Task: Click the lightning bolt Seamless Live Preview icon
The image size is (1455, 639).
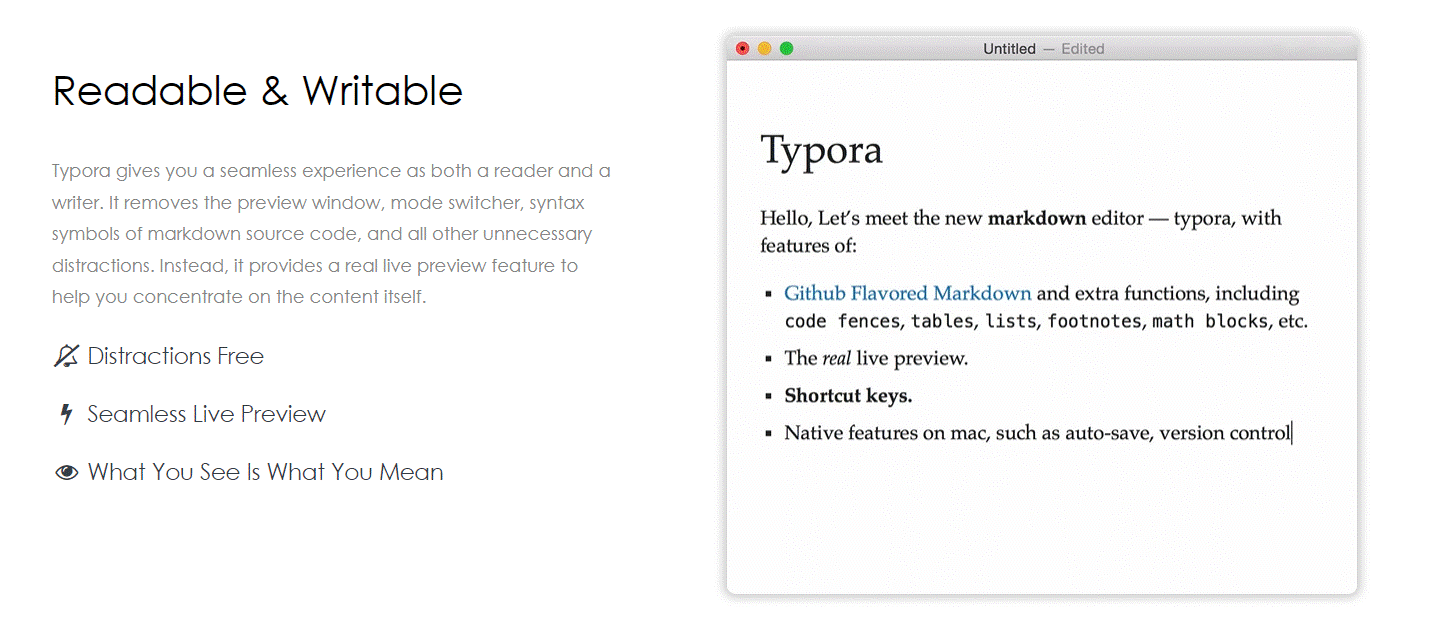Action: pos(66,414)
